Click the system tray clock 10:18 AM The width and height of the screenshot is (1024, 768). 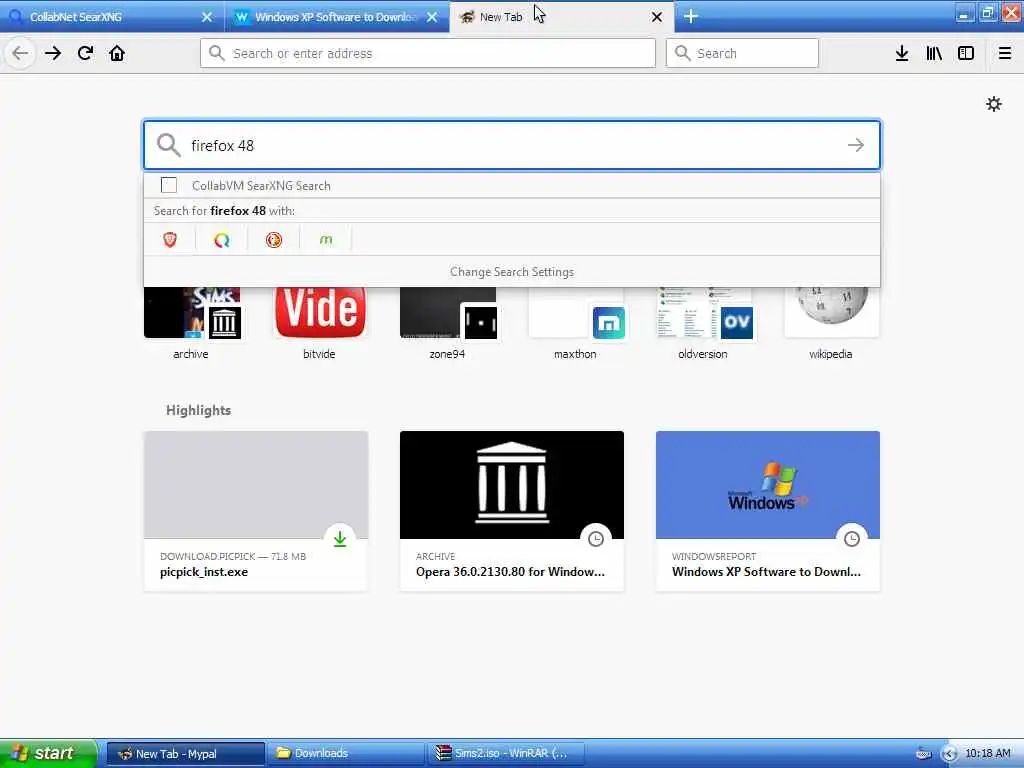987,753
